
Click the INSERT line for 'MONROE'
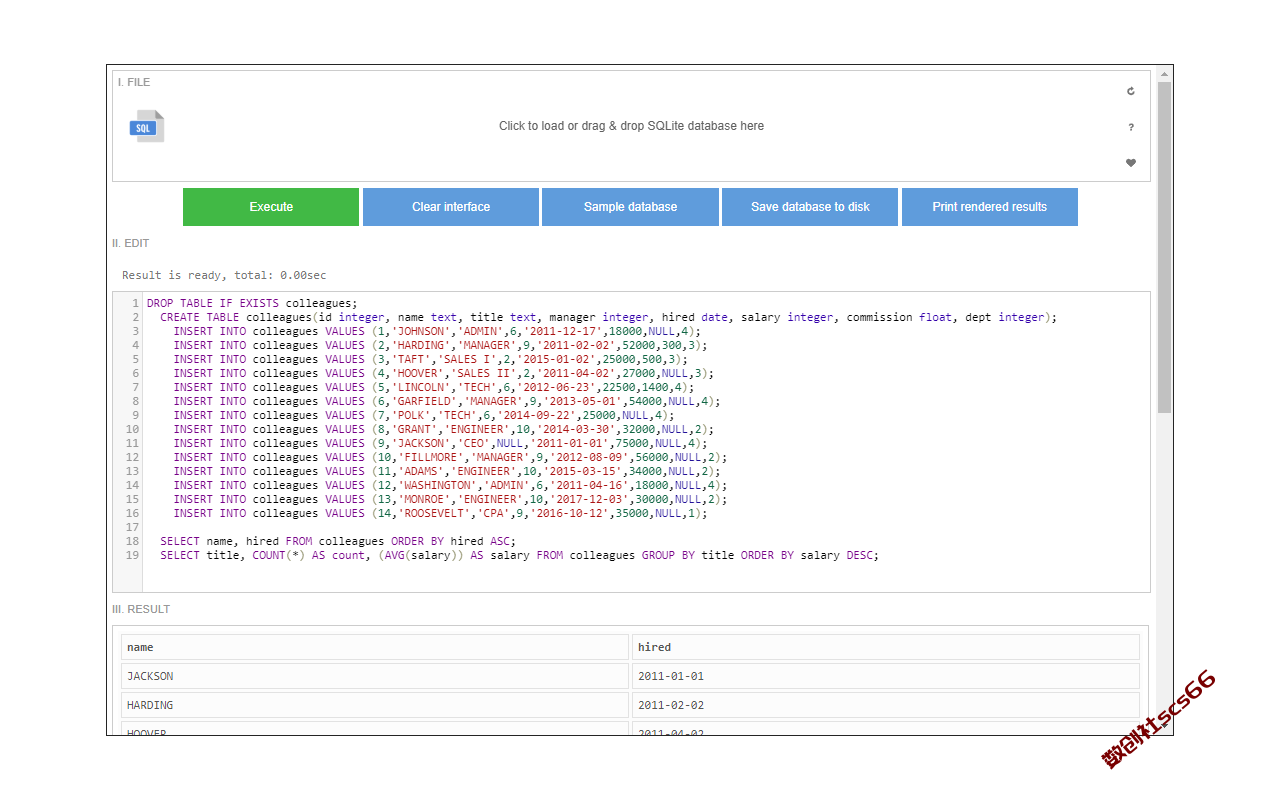pyautogui.click(x=450, y=499)
